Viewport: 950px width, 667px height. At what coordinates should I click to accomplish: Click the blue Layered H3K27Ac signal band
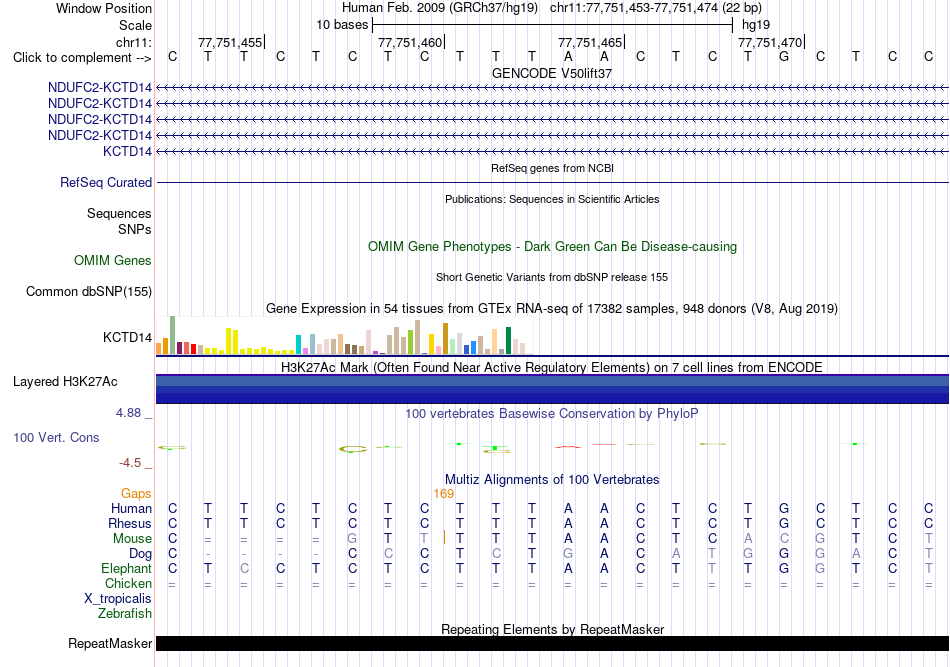pyautogui.click(x=552, y=389)
